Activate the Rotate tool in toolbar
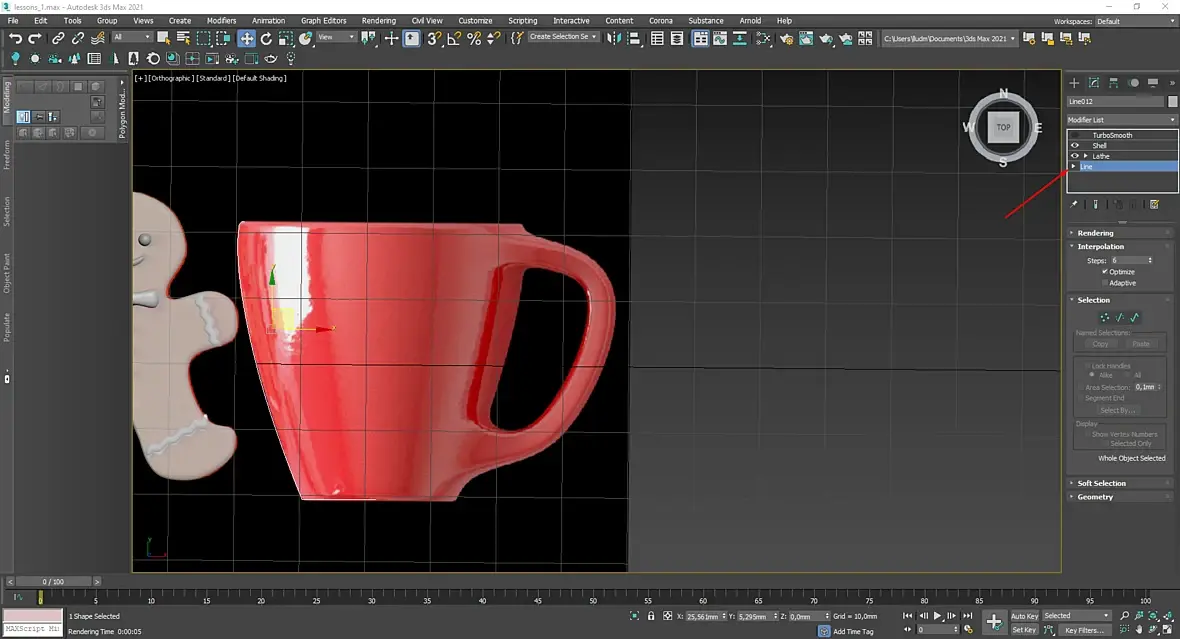1180x639 pixels. pyautogui.click(x=266, y=38)
